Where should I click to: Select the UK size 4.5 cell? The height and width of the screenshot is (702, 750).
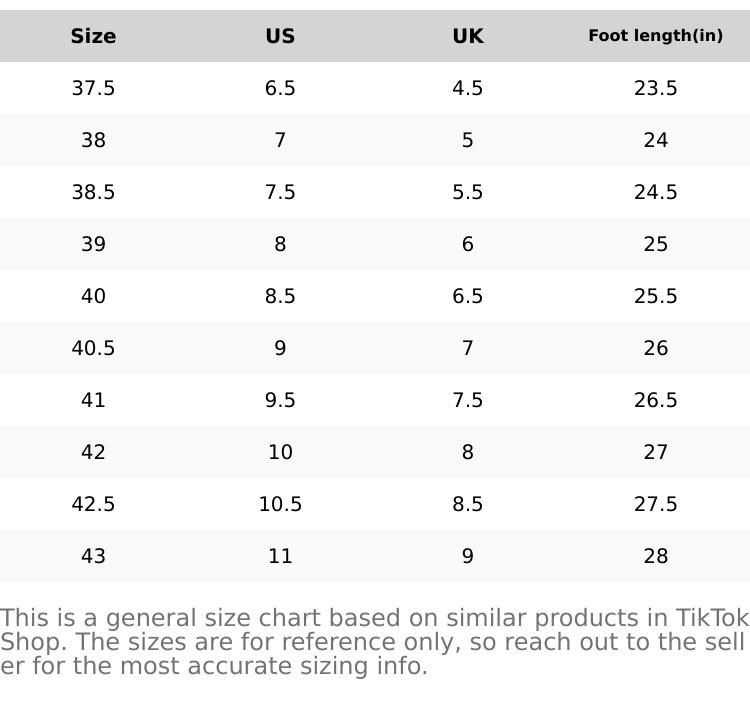[x=467, y=89]
